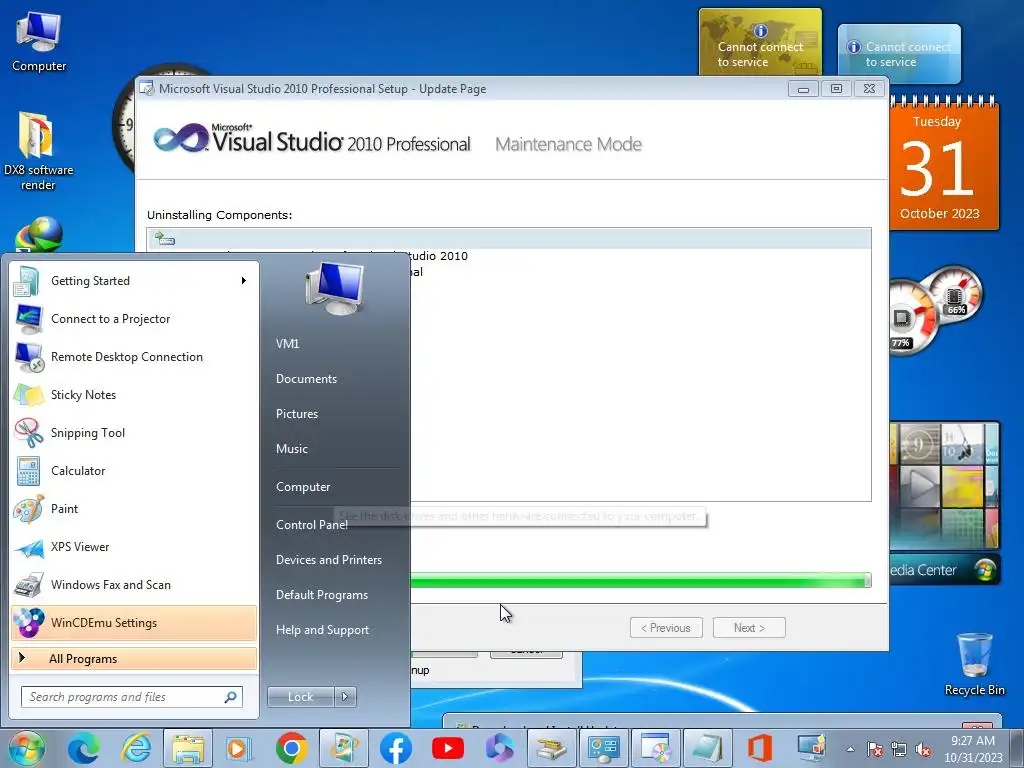This screenshot has width=1024, height=768.
Task: Click the muted volume tray icon
Action: [923, 749]
